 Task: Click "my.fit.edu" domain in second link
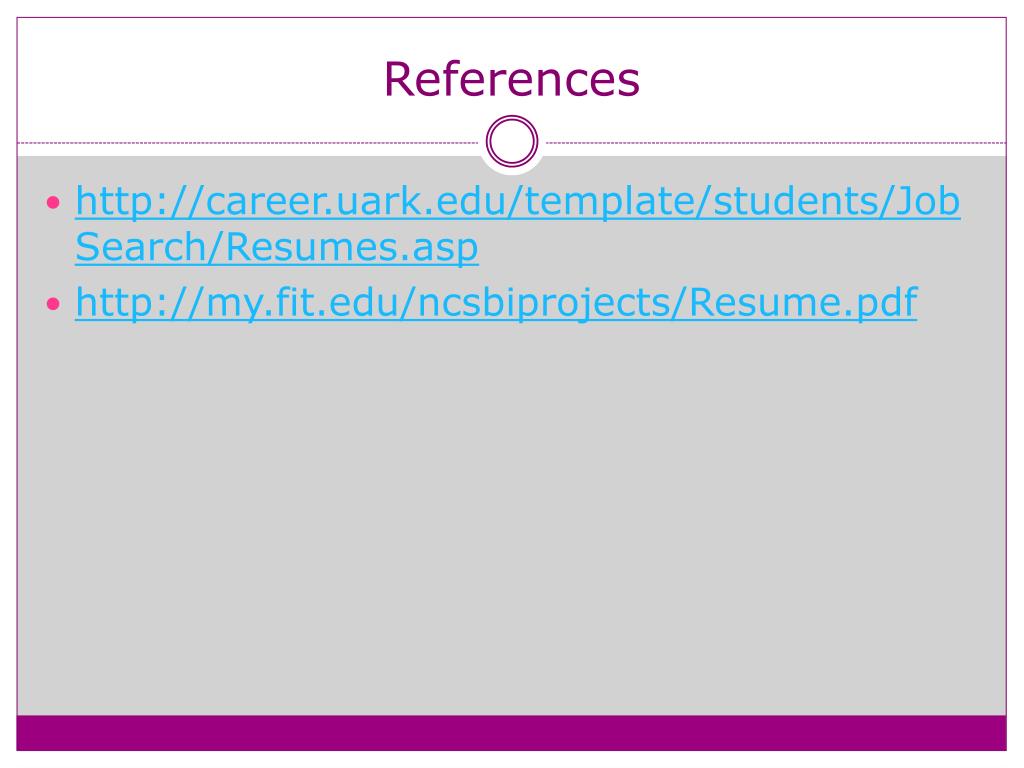point(304,304)
